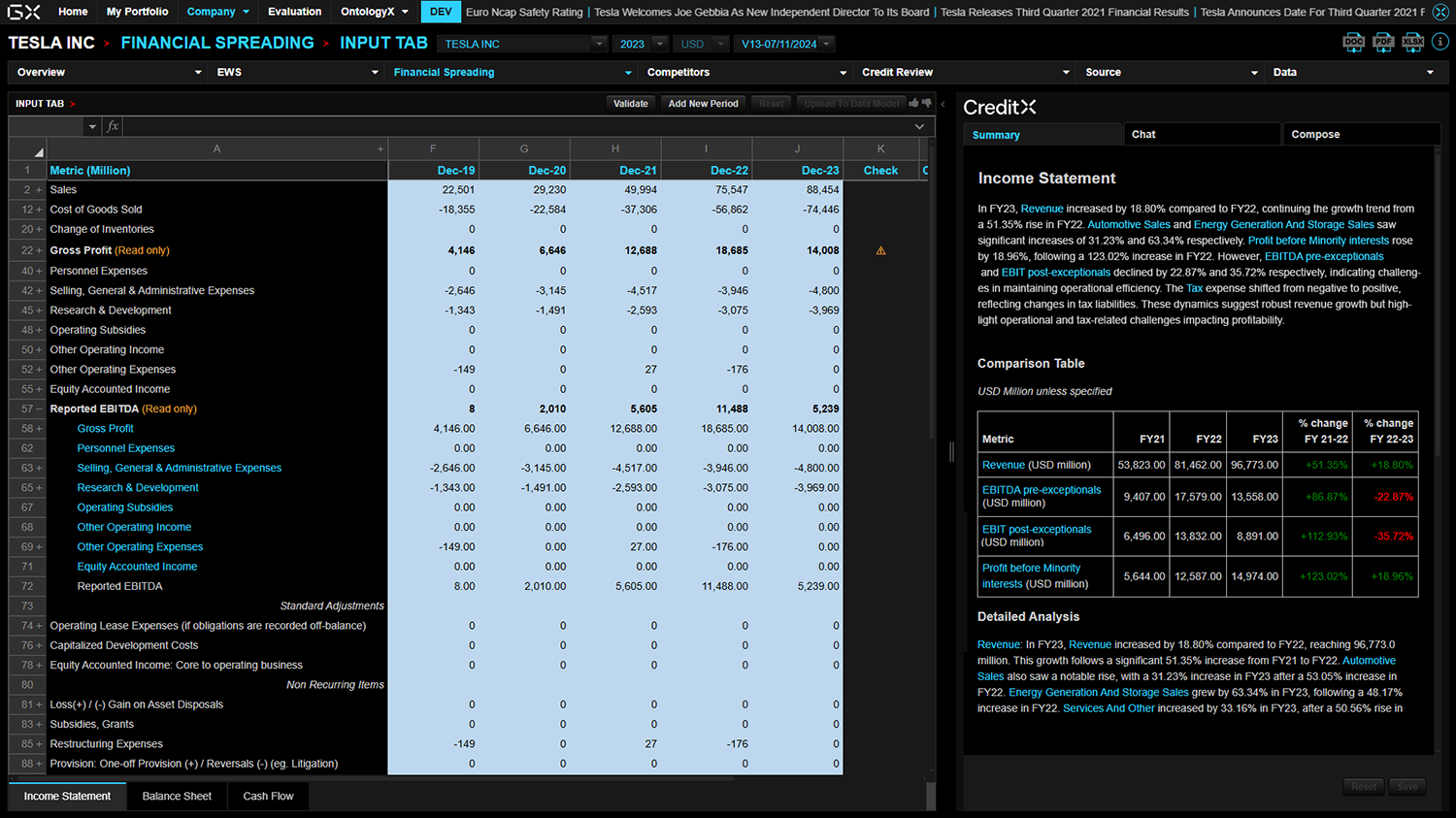Expand the Research & Development row 45 group

(x=39, y=311)
